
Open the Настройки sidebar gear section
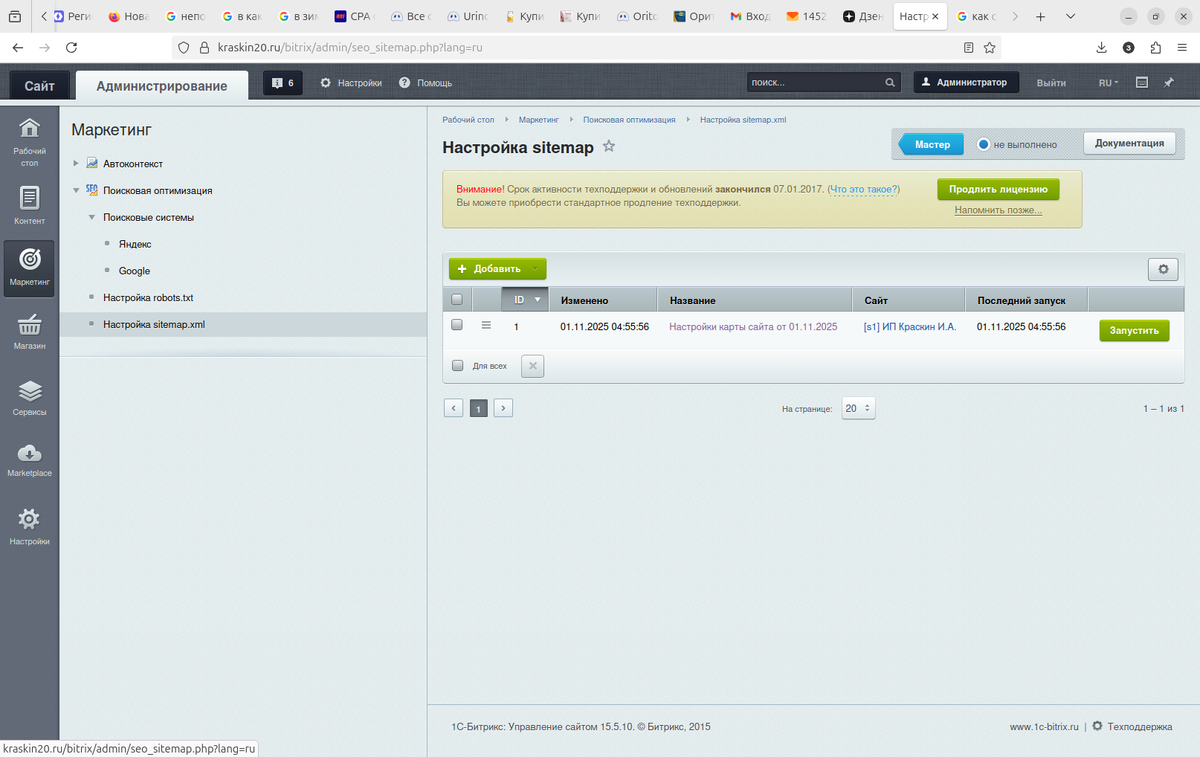29,527
